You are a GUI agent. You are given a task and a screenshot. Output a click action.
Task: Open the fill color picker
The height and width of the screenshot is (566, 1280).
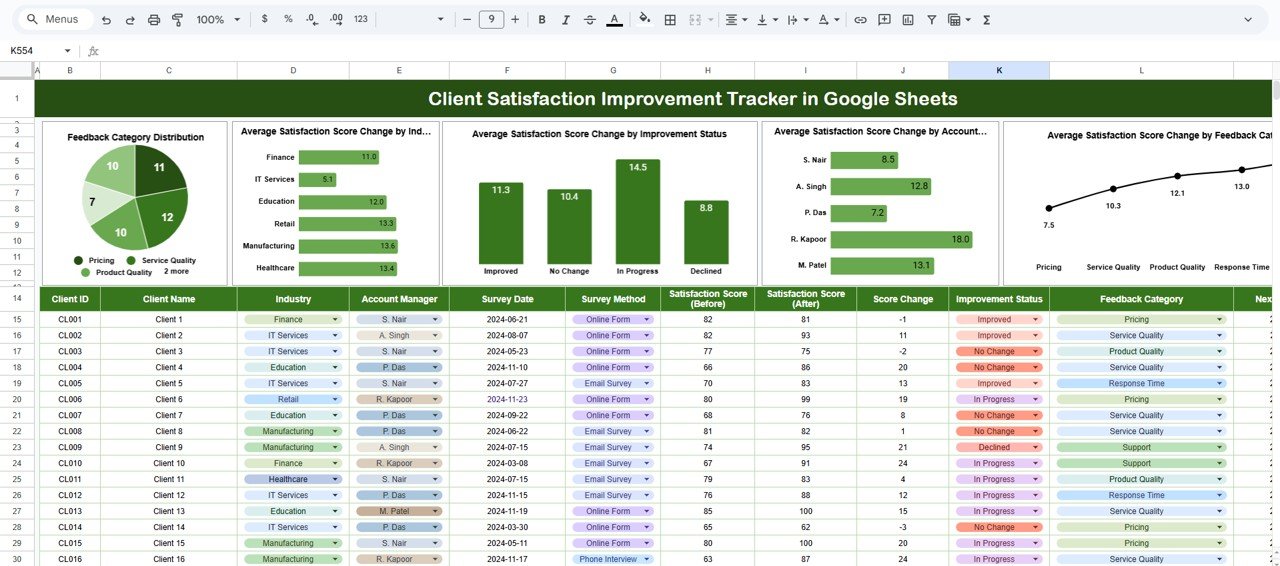point(644,19)
